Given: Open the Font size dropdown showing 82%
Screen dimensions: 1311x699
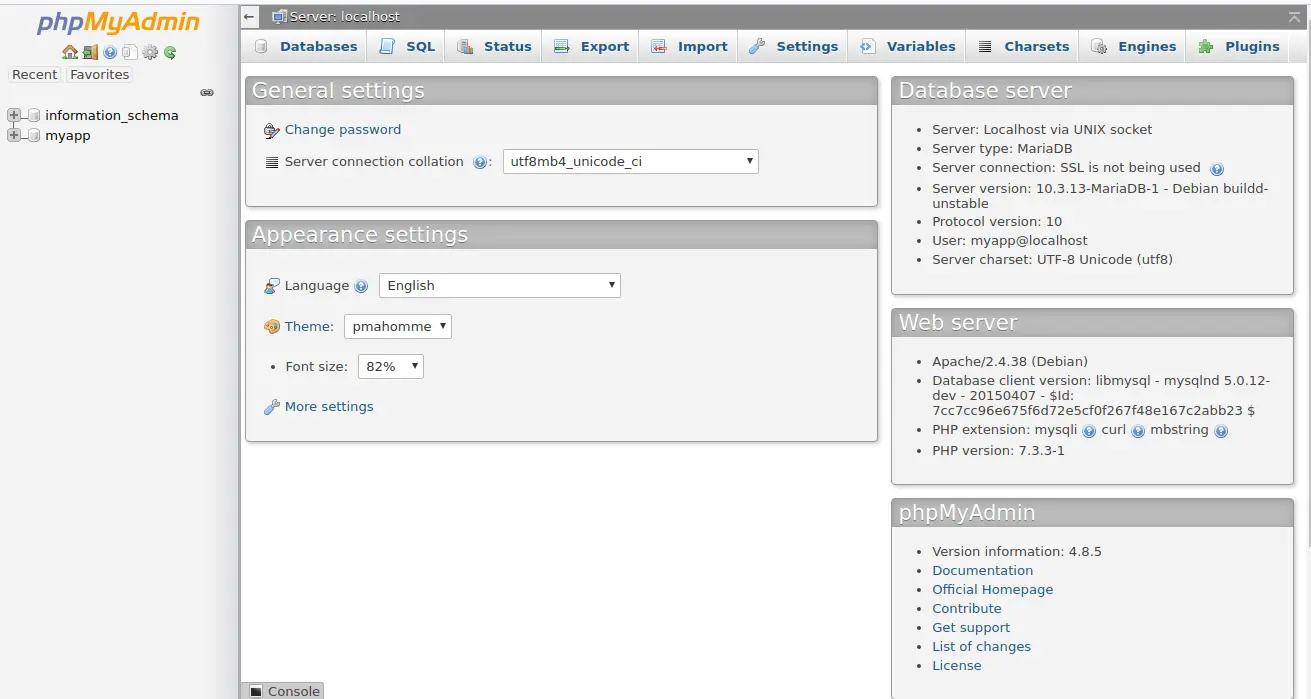Looking at the screenshot, I should point(391,366).
